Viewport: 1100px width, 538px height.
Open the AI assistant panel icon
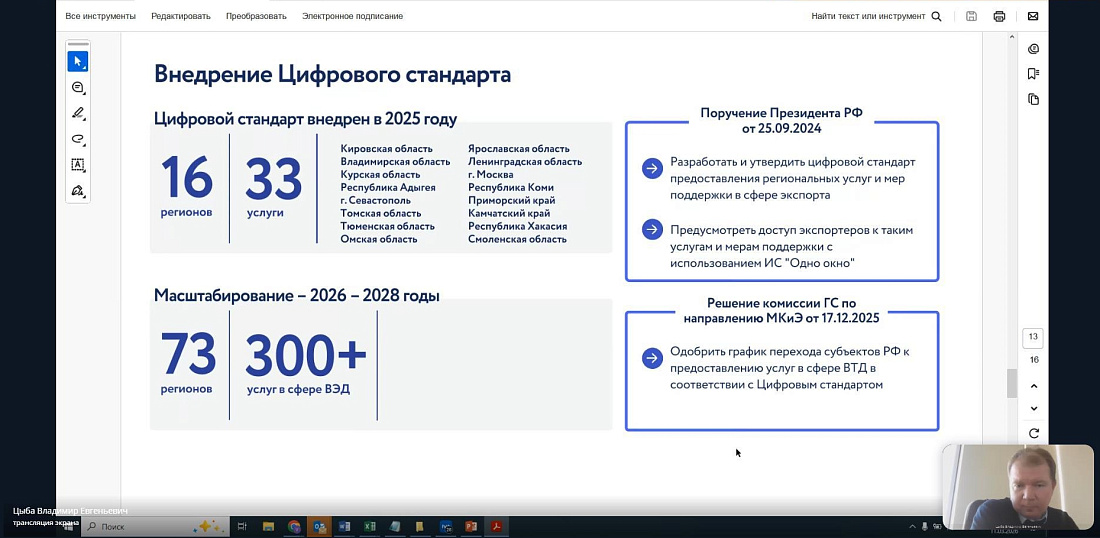pyautogui.click(x=1033, y=49)
